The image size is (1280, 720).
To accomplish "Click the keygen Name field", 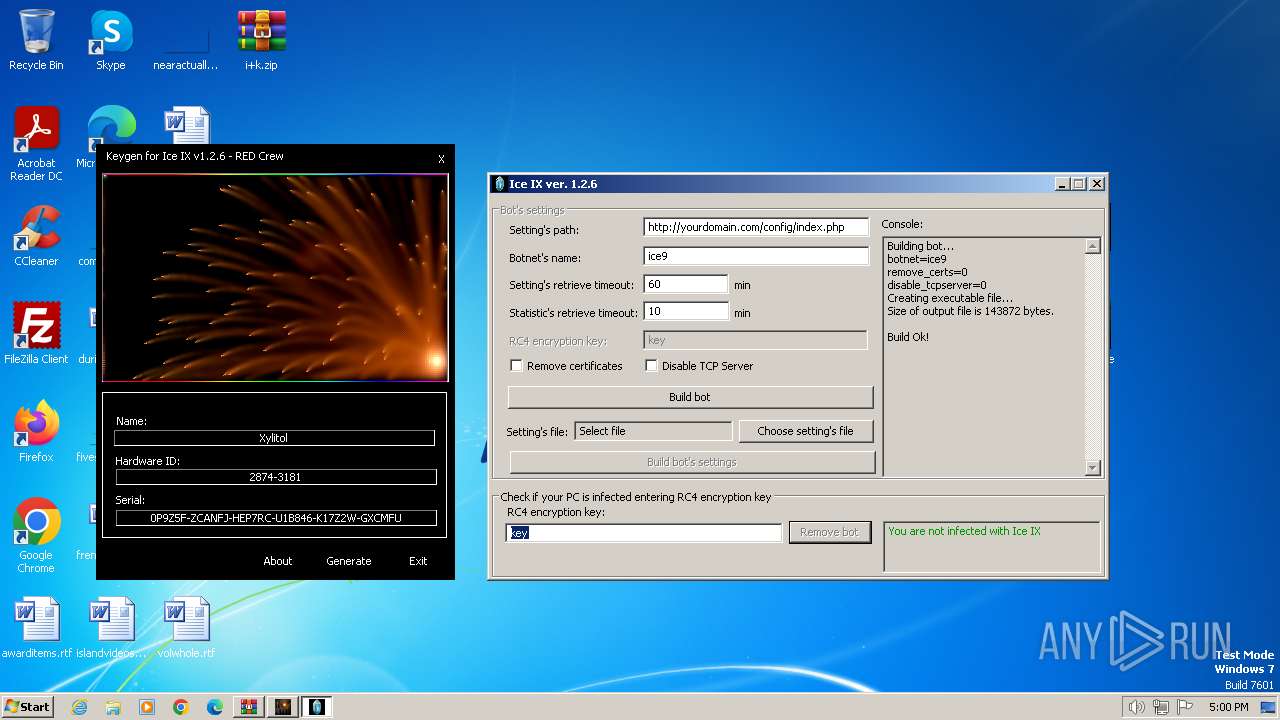I will 274,438.
